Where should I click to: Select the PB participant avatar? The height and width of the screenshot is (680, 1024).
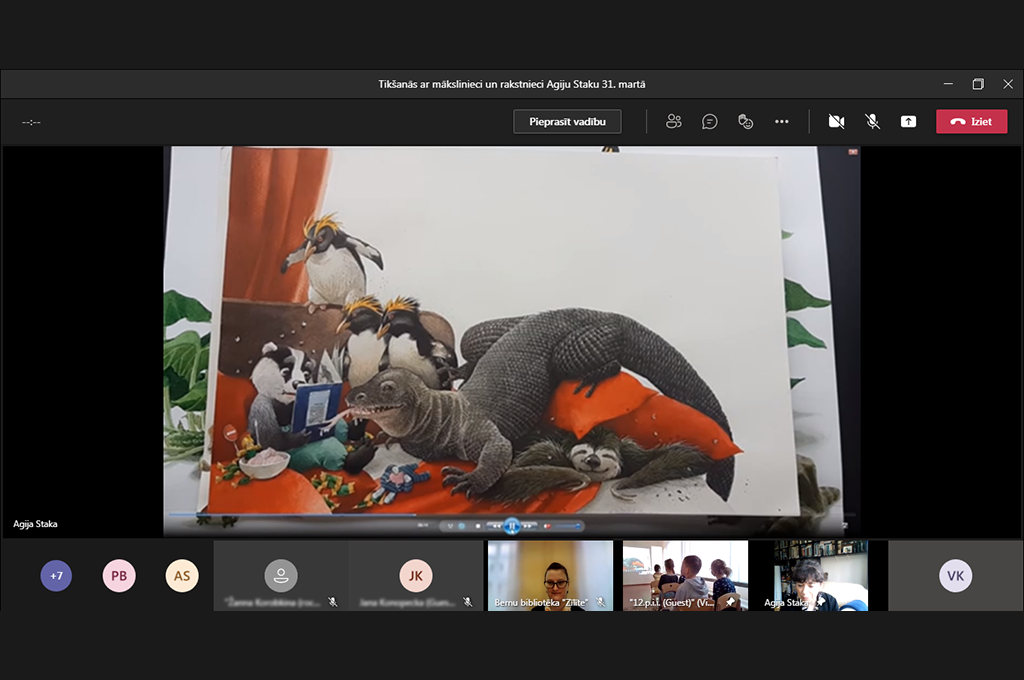point(119,575)
